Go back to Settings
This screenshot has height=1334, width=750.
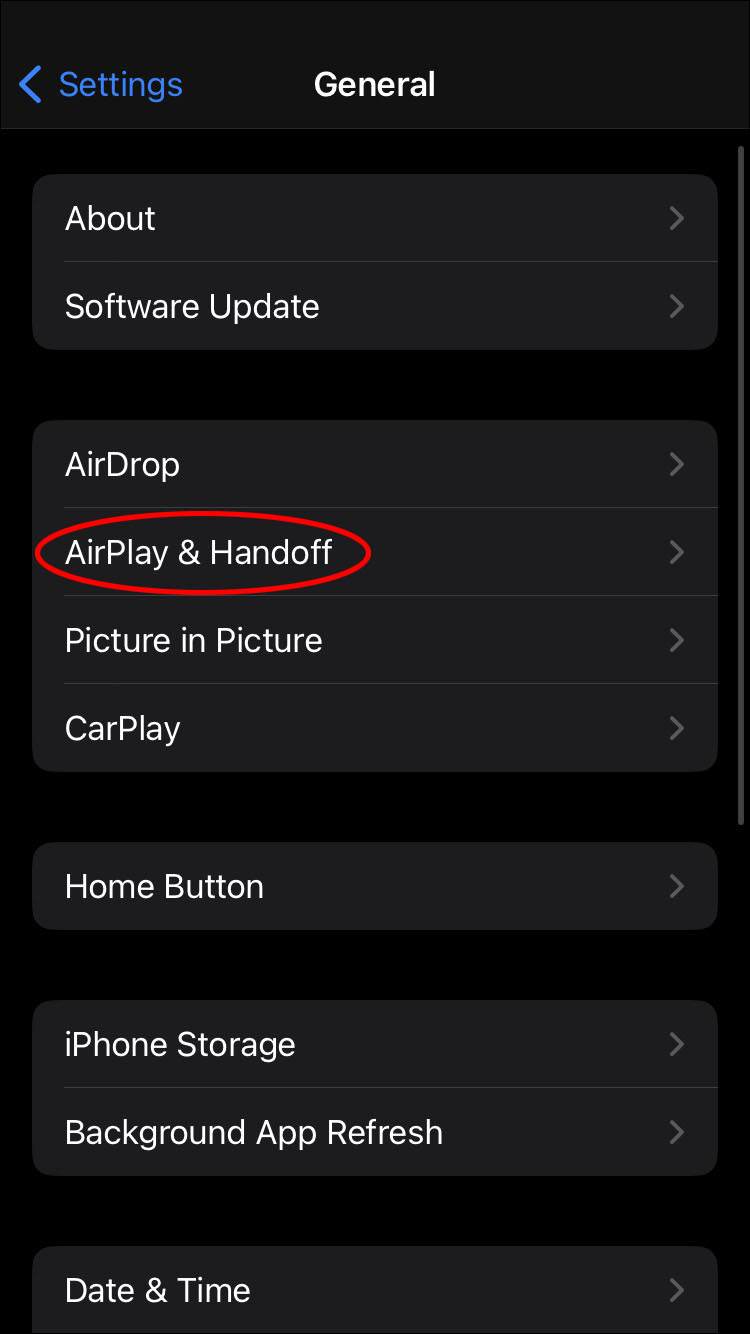click(x=101, y=85)
